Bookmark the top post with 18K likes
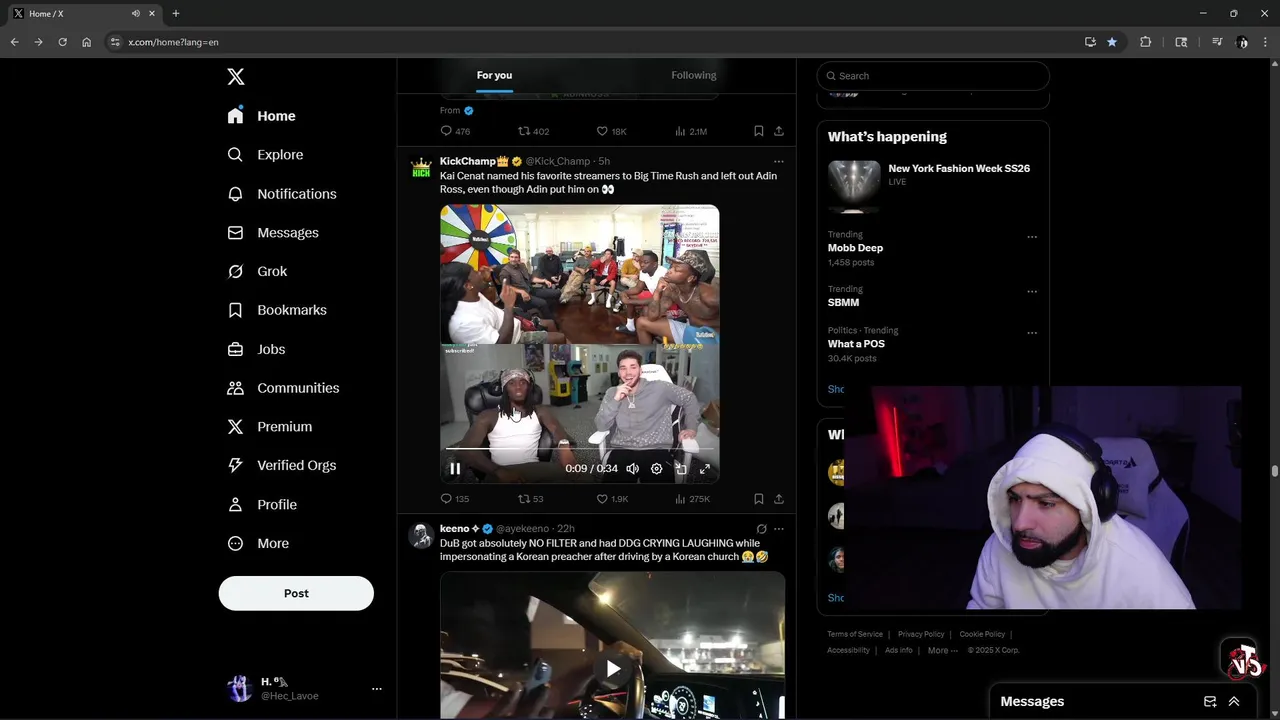1280x720 pixels. coord(759,131)
